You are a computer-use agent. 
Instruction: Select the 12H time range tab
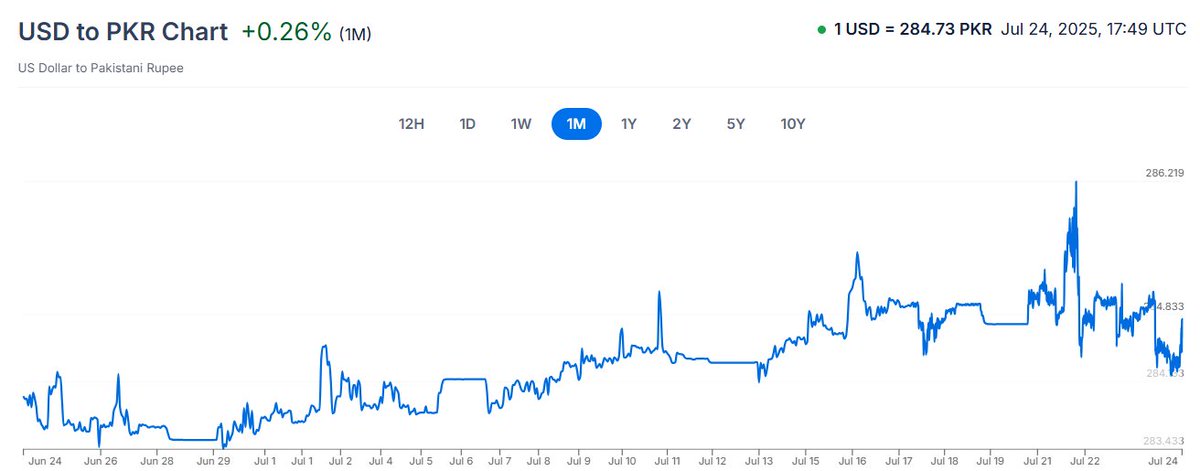[412, 124]
